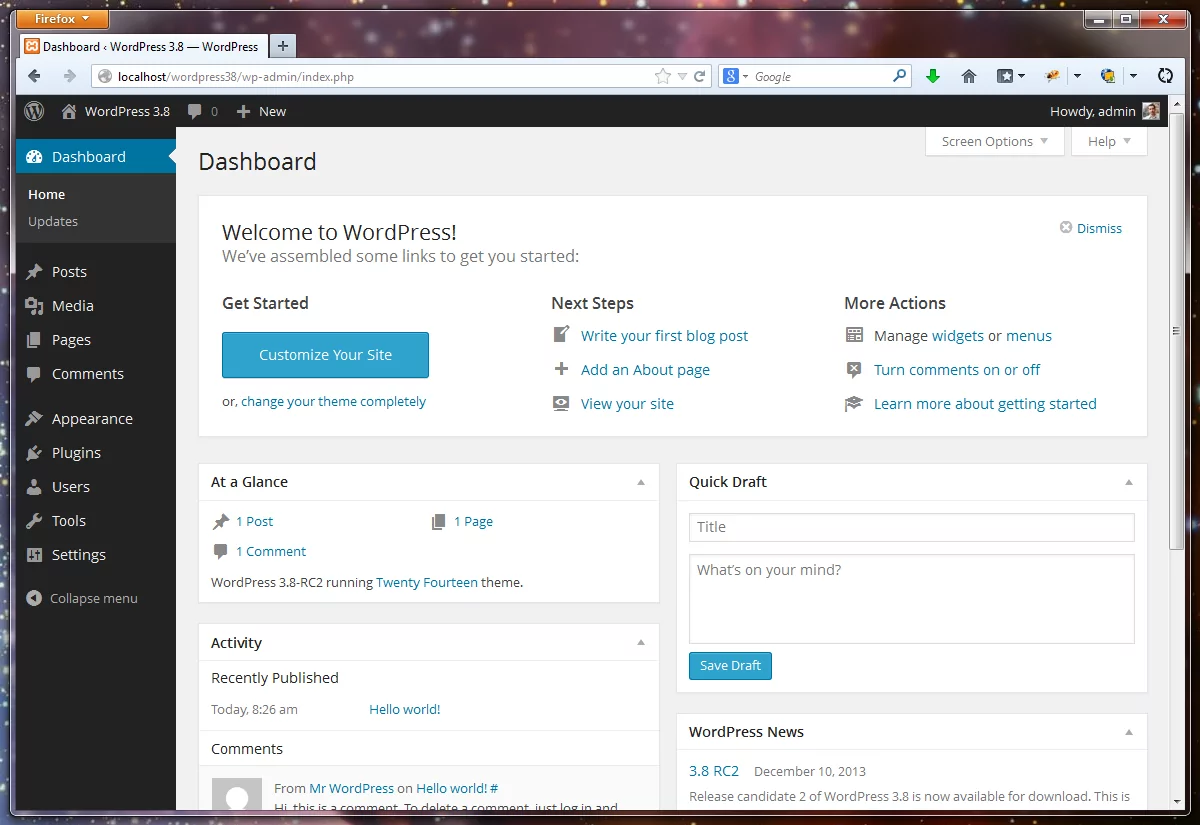Click change your theme completely link
This screenshot has height=825, width=1200.
(x=333, y=402)
